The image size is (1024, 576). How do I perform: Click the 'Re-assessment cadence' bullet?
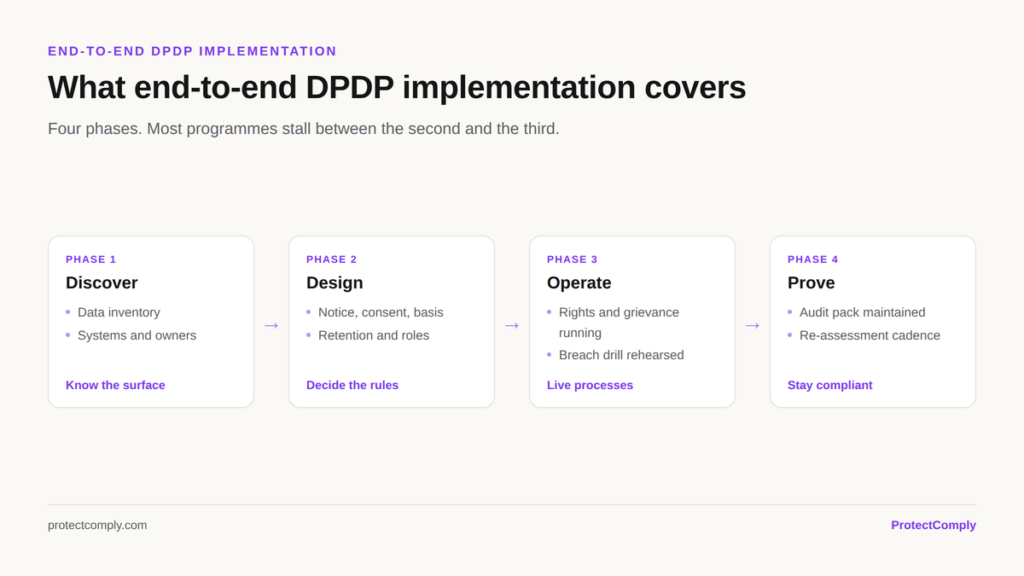point(869,336)
